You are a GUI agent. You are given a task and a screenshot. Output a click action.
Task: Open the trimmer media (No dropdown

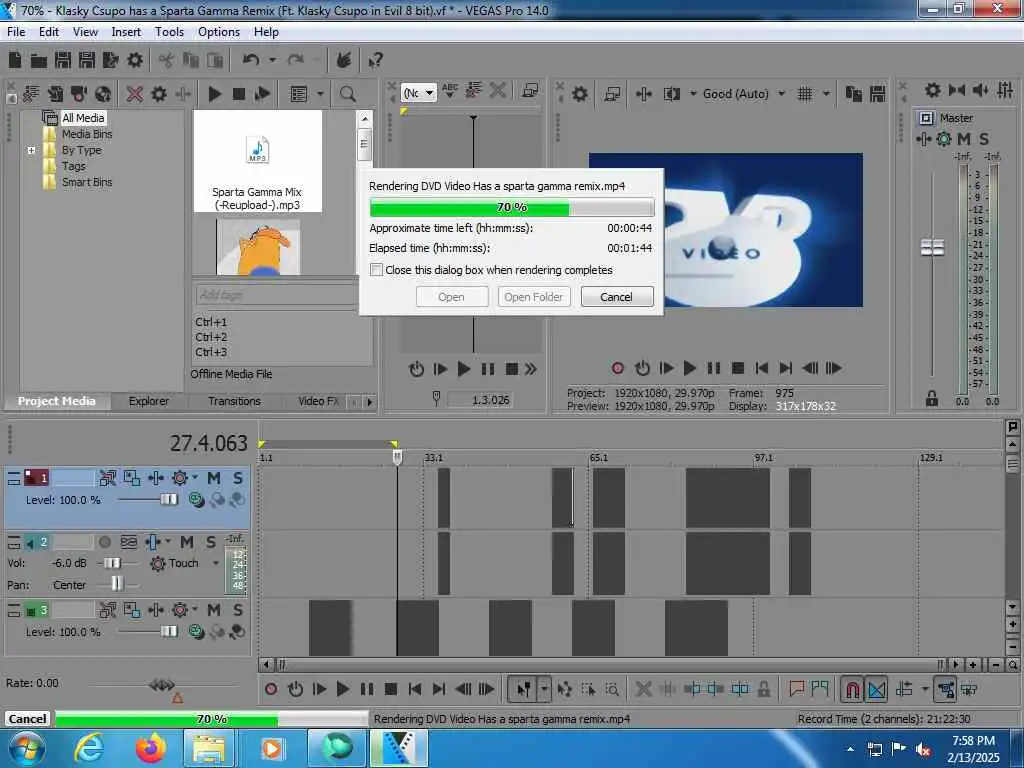[429, 93]
